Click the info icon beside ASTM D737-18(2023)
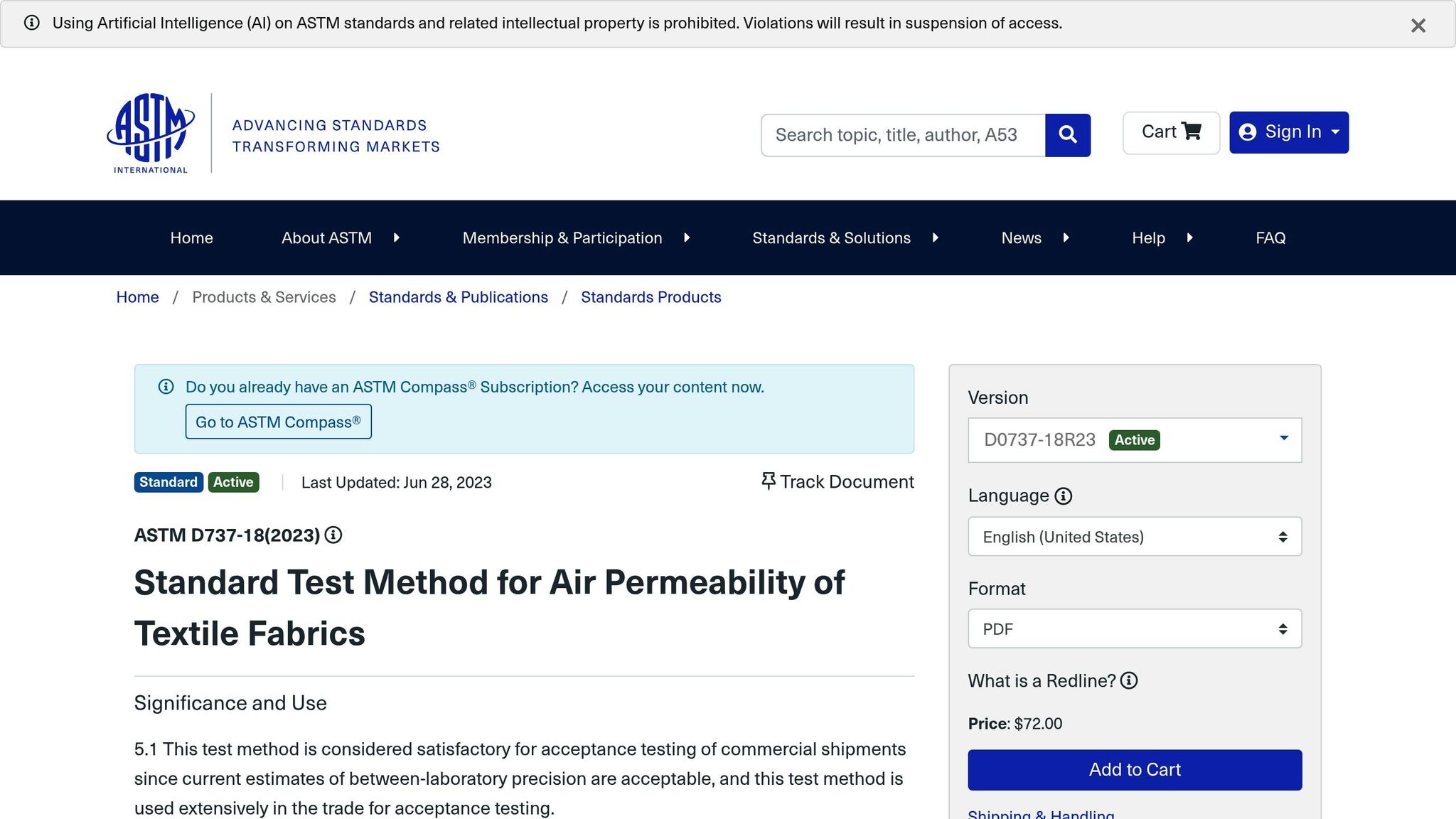 (x=333, y=535)
